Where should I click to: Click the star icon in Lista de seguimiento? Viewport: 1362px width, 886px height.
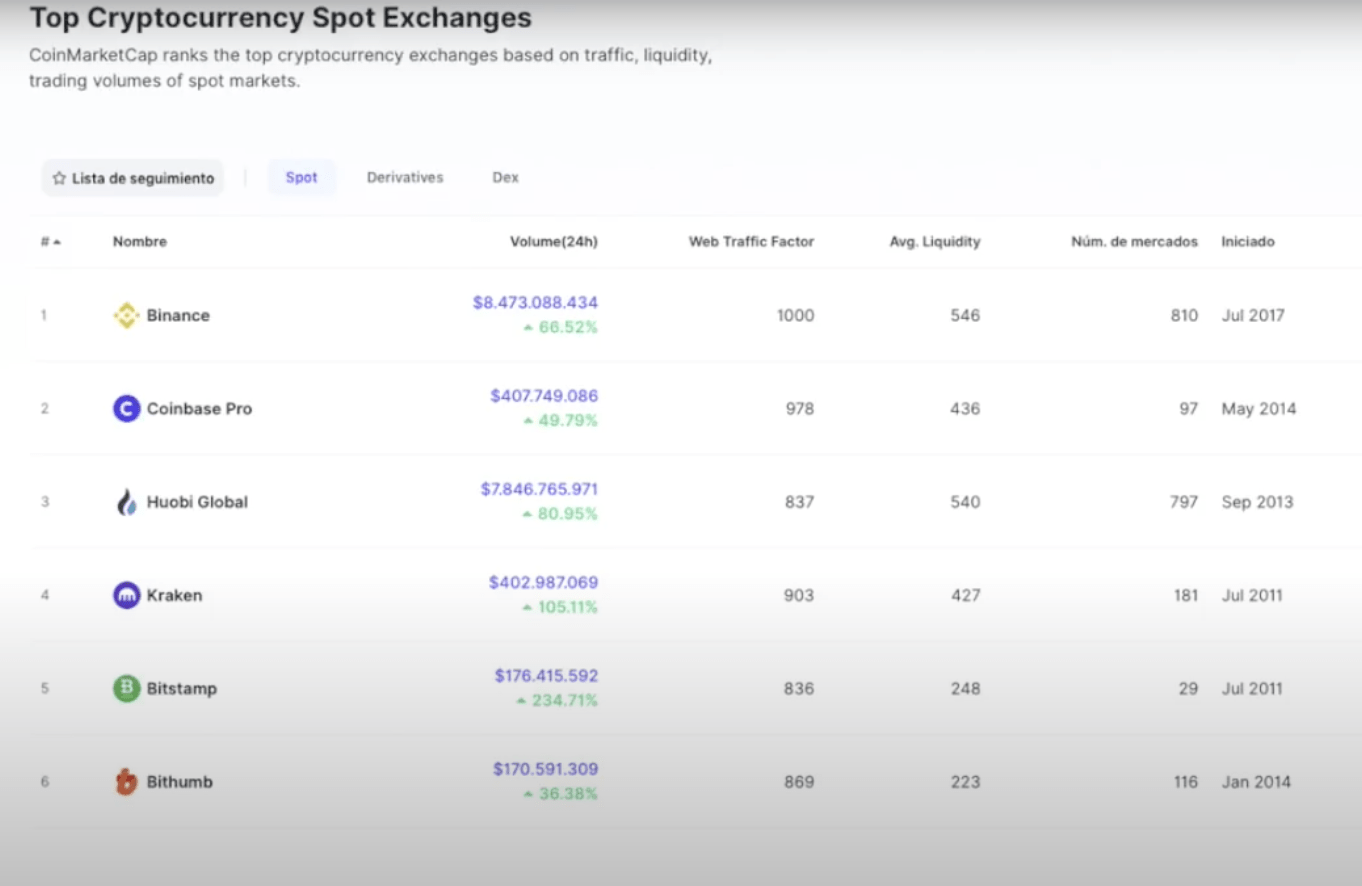coord(59,178)
